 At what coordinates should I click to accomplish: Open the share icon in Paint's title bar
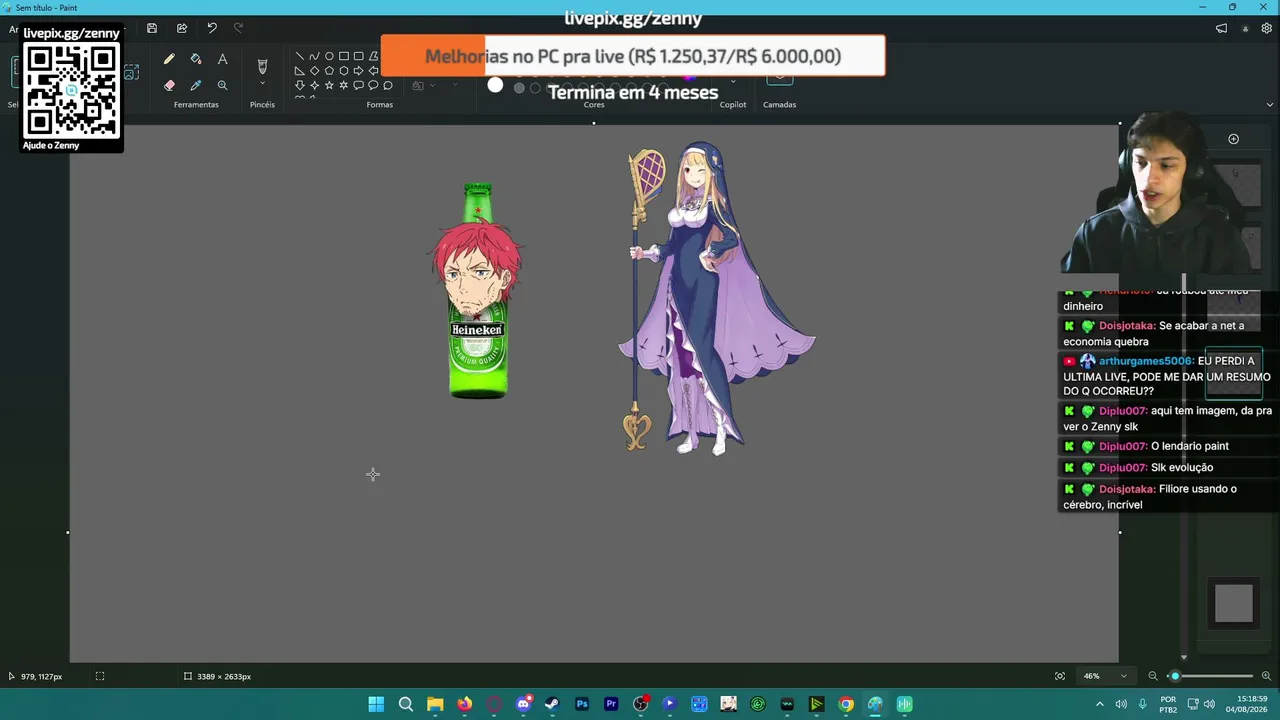point(182,28)
